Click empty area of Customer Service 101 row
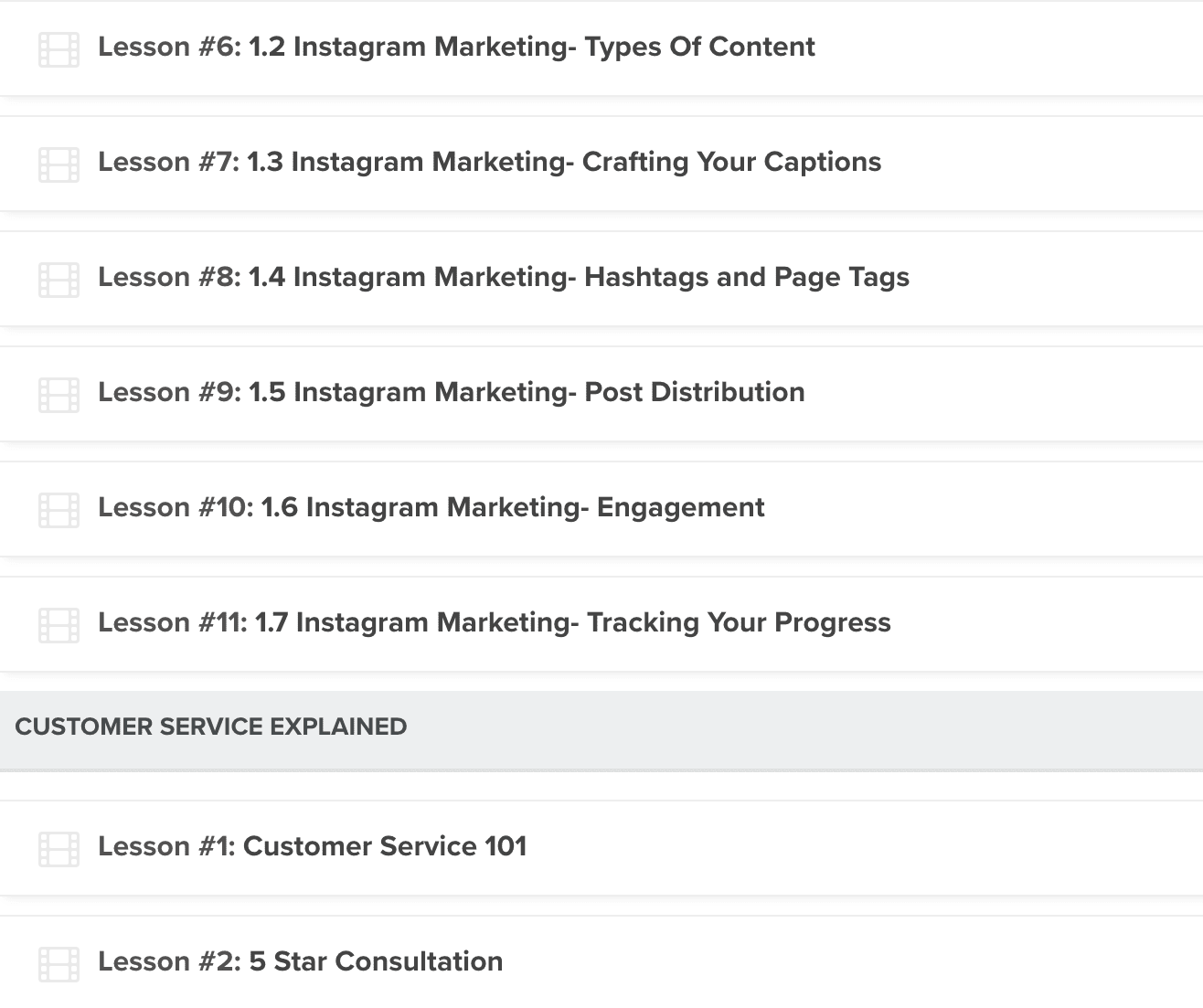 tap(868, 848)
